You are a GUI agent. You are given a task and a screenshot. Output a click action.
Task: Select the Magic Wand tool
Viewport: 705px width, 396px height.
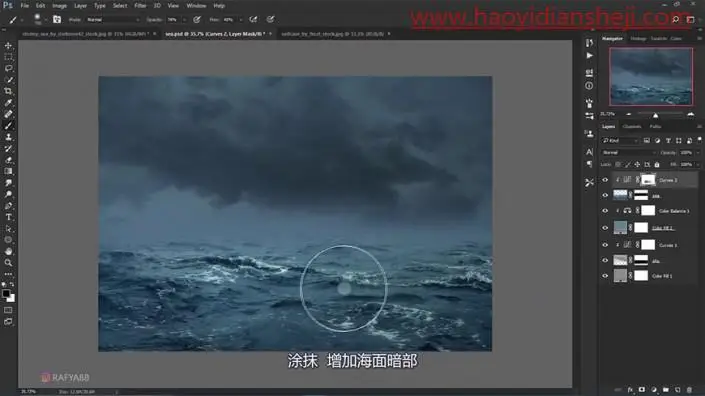click(9, 80)
